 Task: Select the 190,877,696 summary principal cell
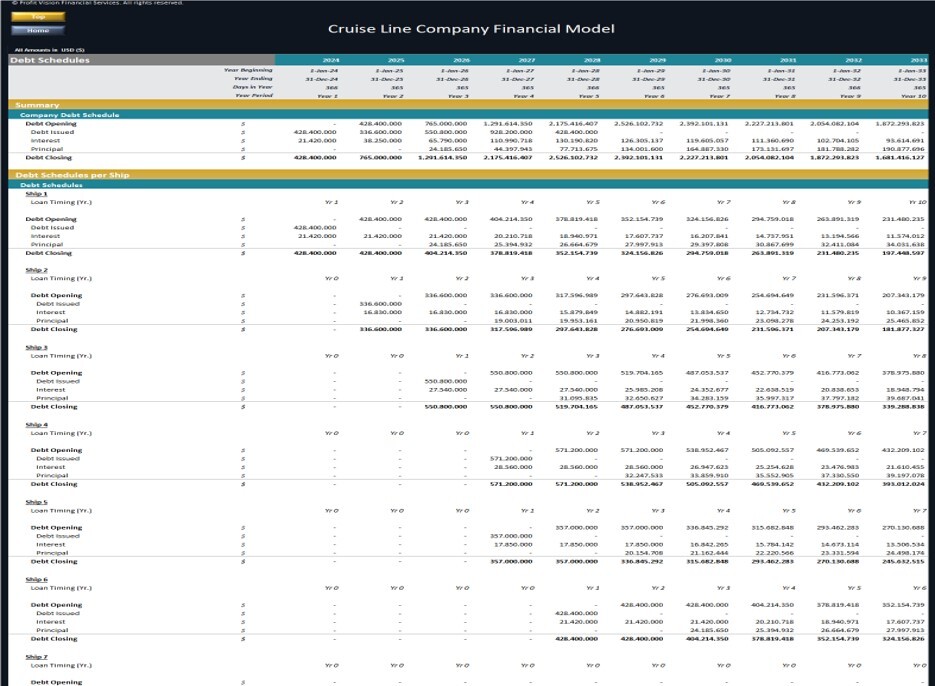coord(903,149)
